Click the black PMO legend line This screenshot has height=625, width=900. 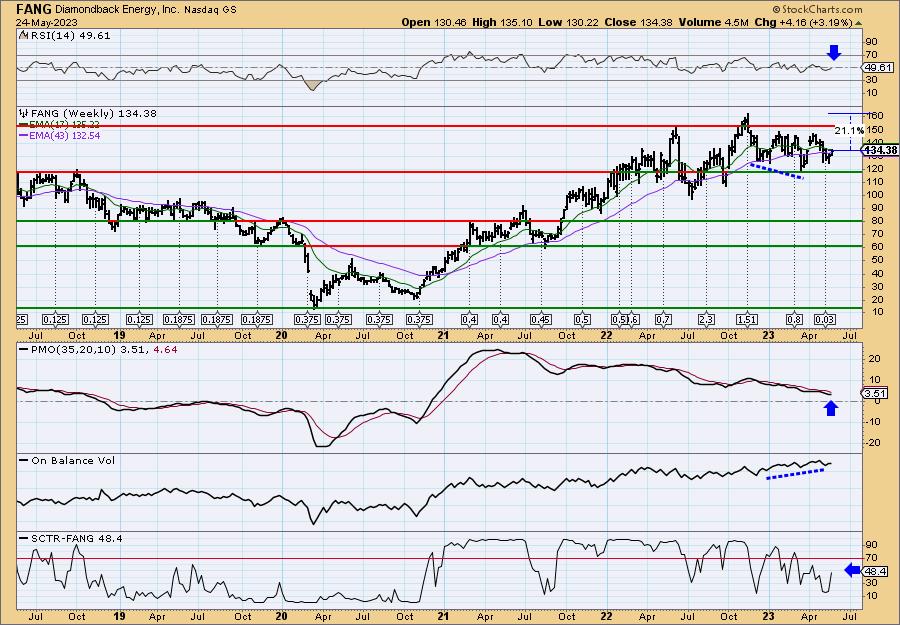point(24,350)
